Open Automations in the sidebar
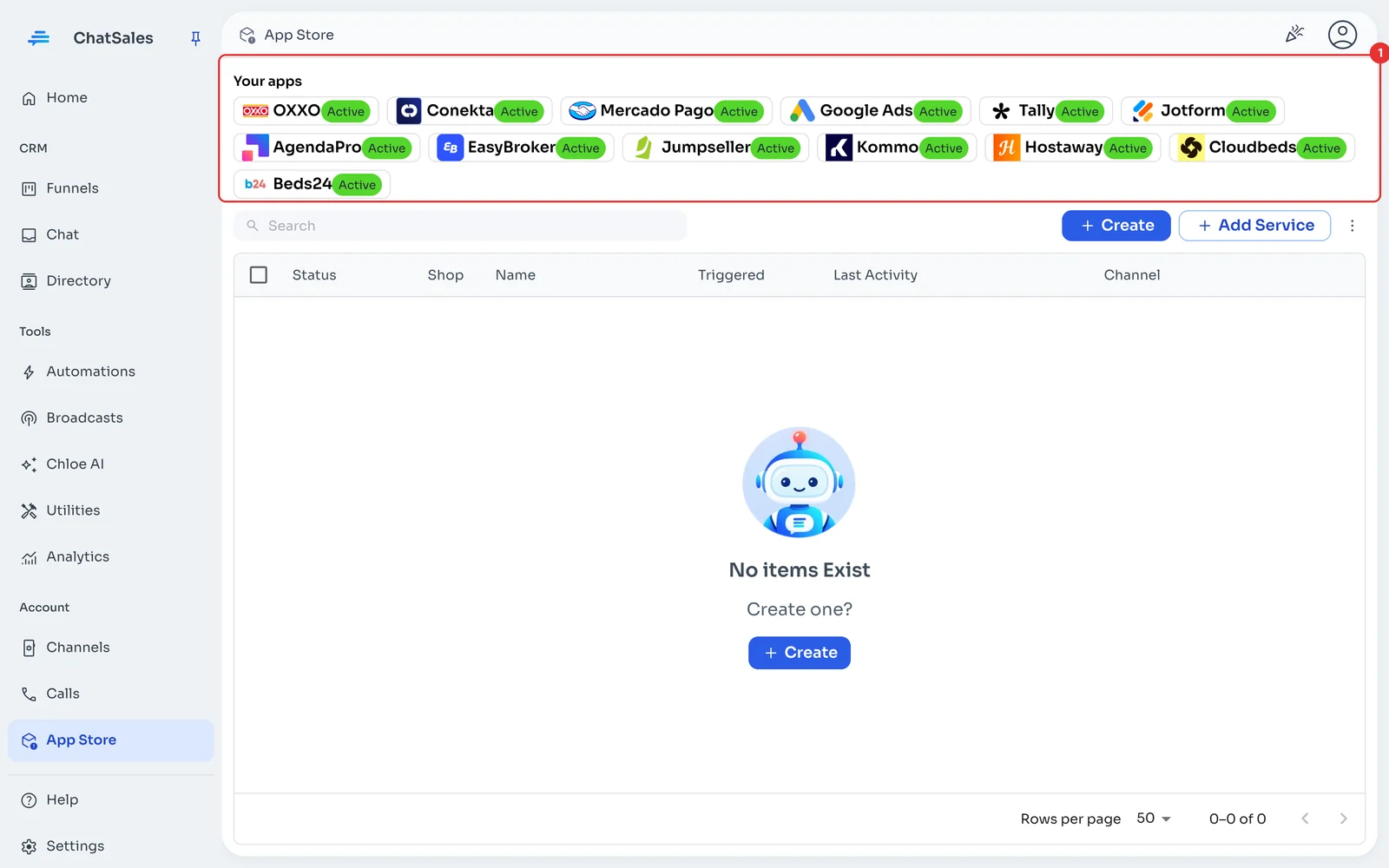Screen dimensions: 1389x868 coord(111,372)
